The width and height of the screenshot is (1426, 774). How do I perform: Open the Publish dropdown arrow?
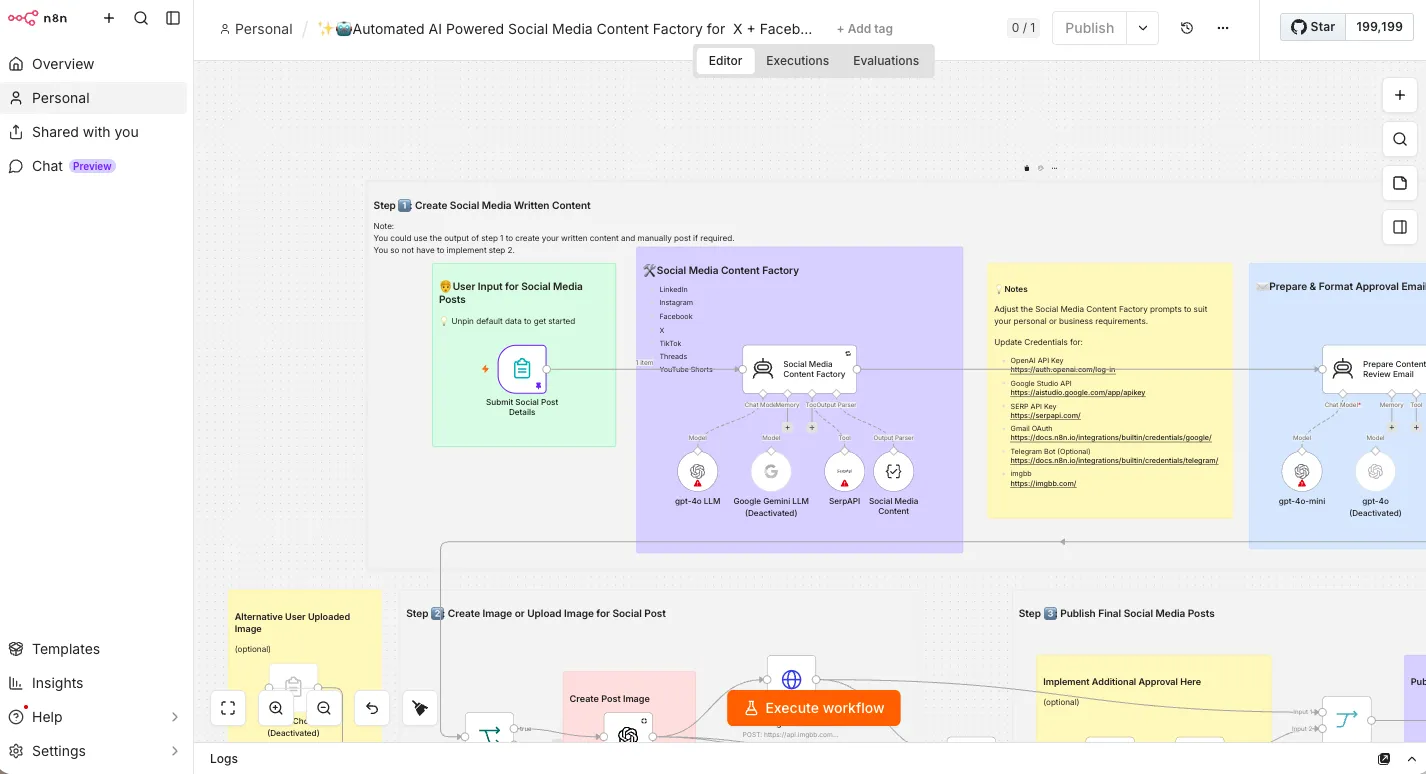click(1143, 28)
